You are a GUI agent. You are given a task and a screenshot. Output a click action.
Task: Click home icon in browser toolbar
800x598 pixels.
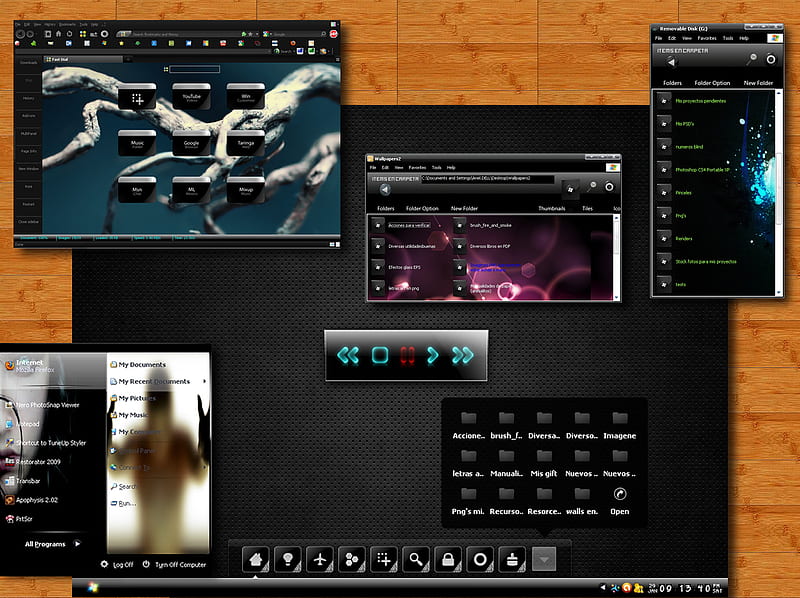pyautogui.click(x=58, y=34)
